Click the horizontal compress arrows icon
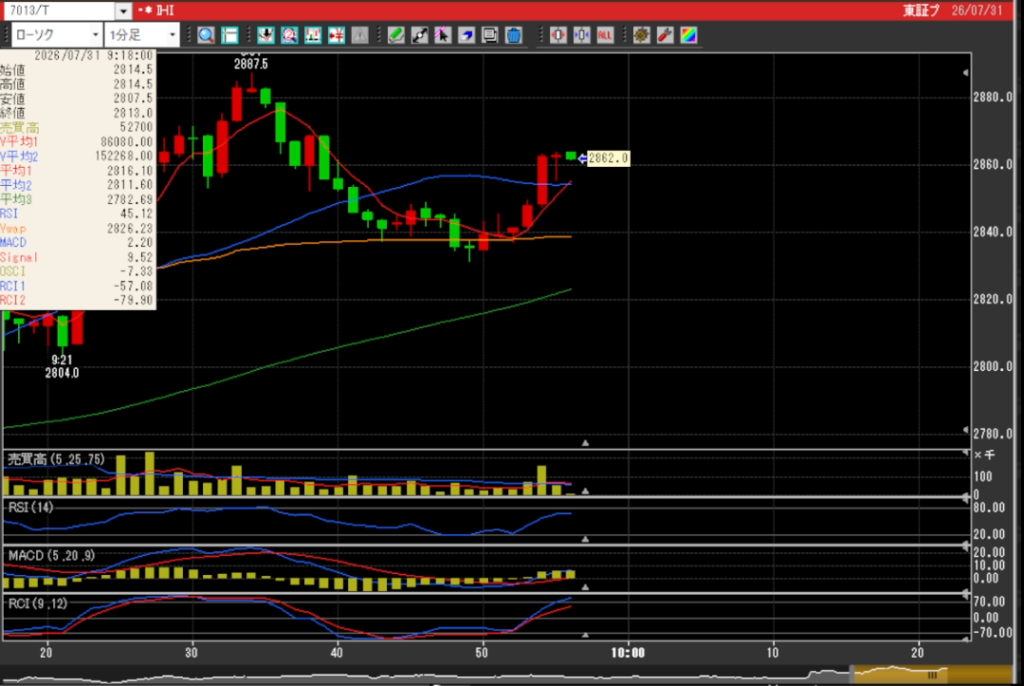 pos(581,35)
